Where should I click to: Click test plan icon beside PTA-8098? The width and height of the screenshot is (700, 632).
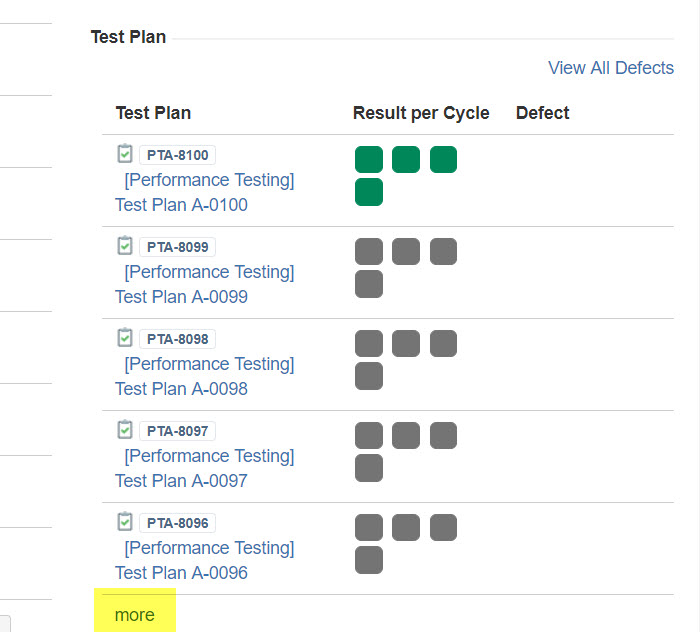[125, 338]
